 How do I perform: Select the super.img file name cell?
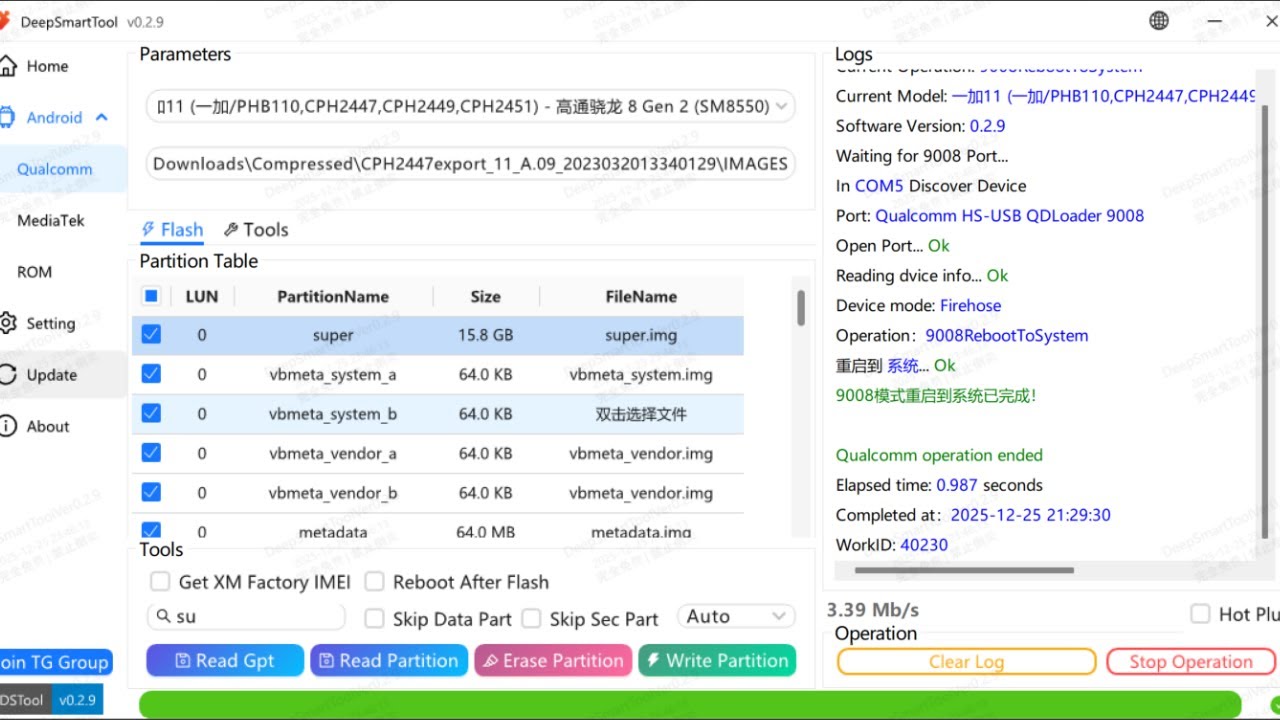(641, 335)
